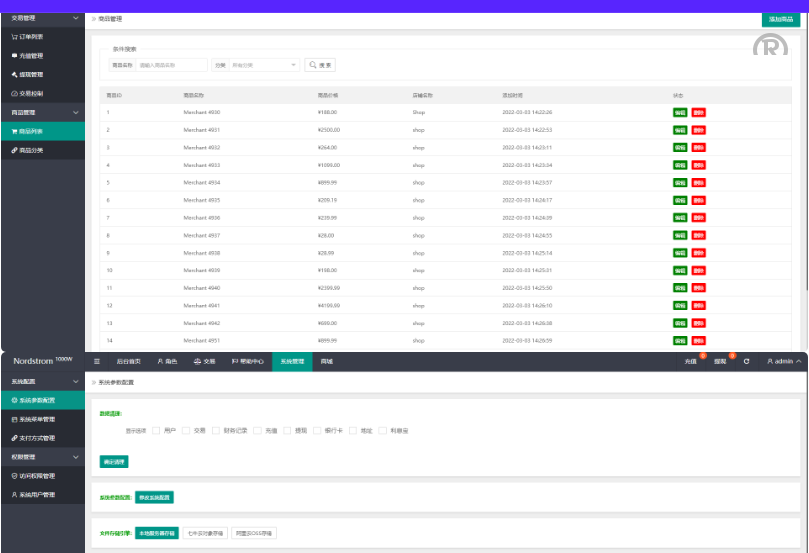Click the 支付方式管理 link icon item
809x553 pixels.
click(x=14, y=438)
